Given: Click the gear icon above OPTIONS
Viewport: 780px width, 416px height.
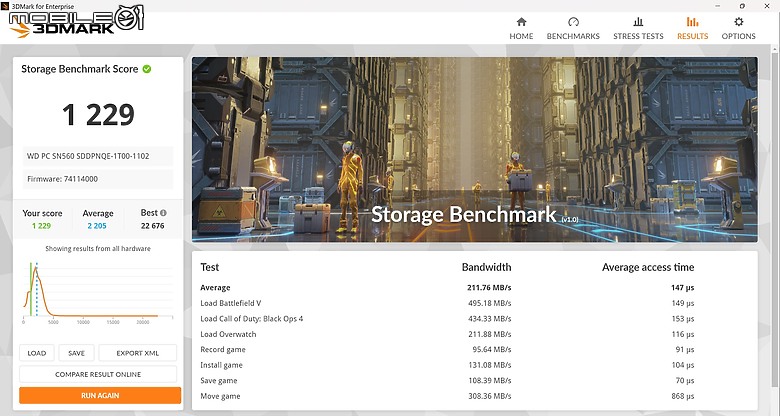Looking at the screenshot, I should click(739, 21).
